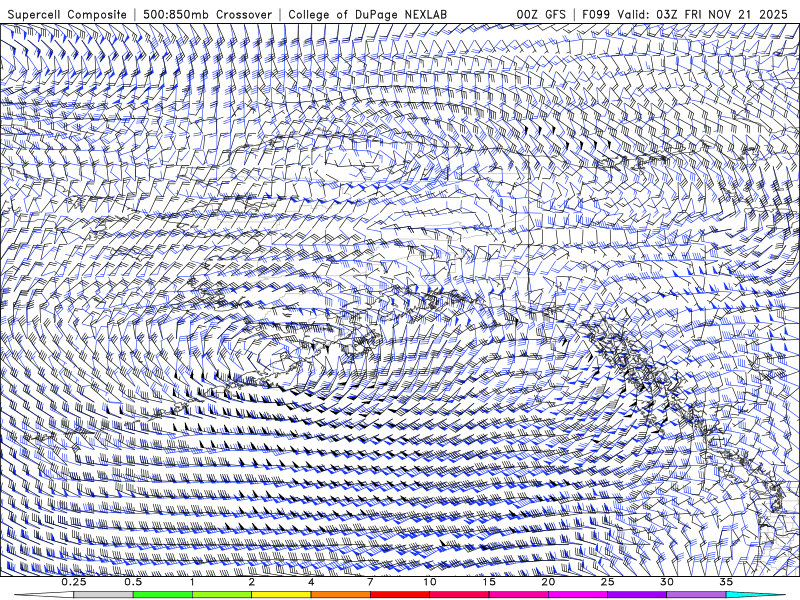Pick the yellow-green color bar segment
This screenshot has height=600, width=800.
(222, 595)
